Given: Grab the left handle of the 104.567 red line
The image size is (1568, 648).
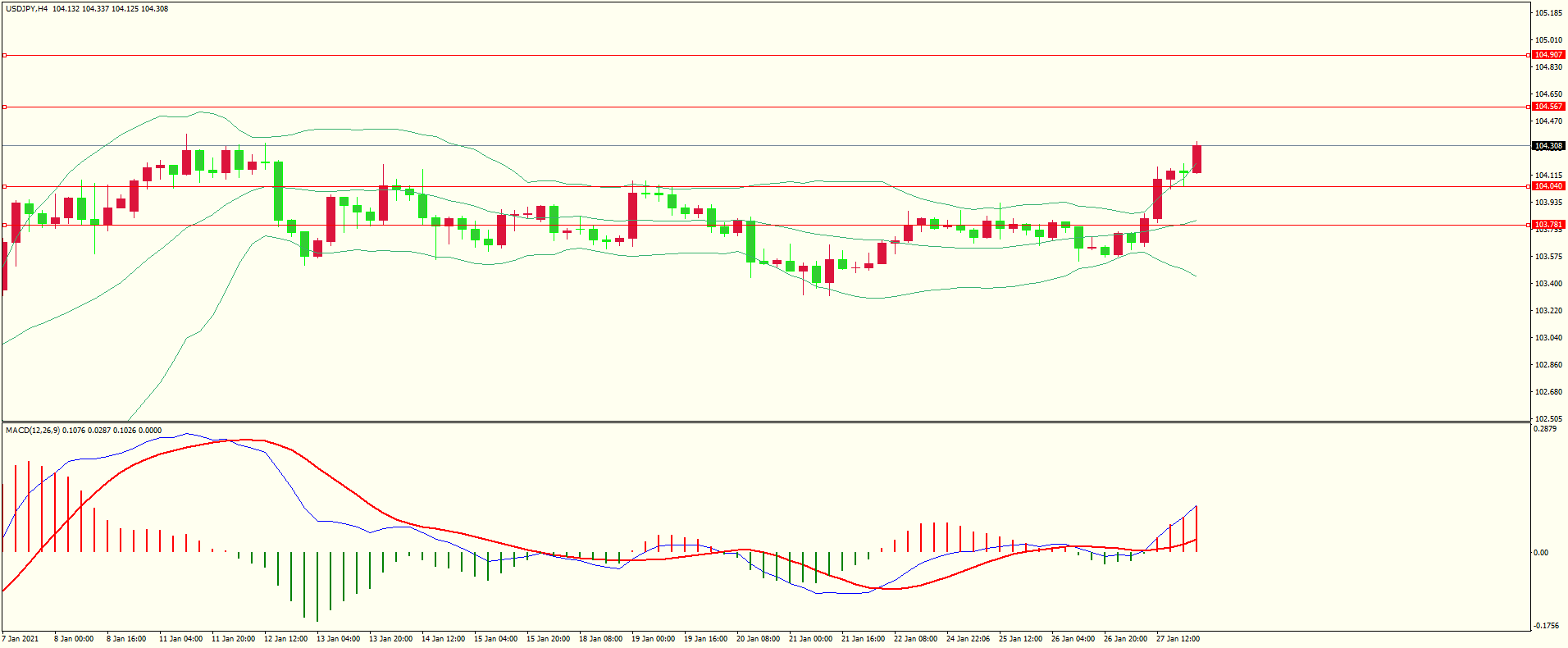Looking at the screenshot, I should pyautogui.click(x=4, y=107).
